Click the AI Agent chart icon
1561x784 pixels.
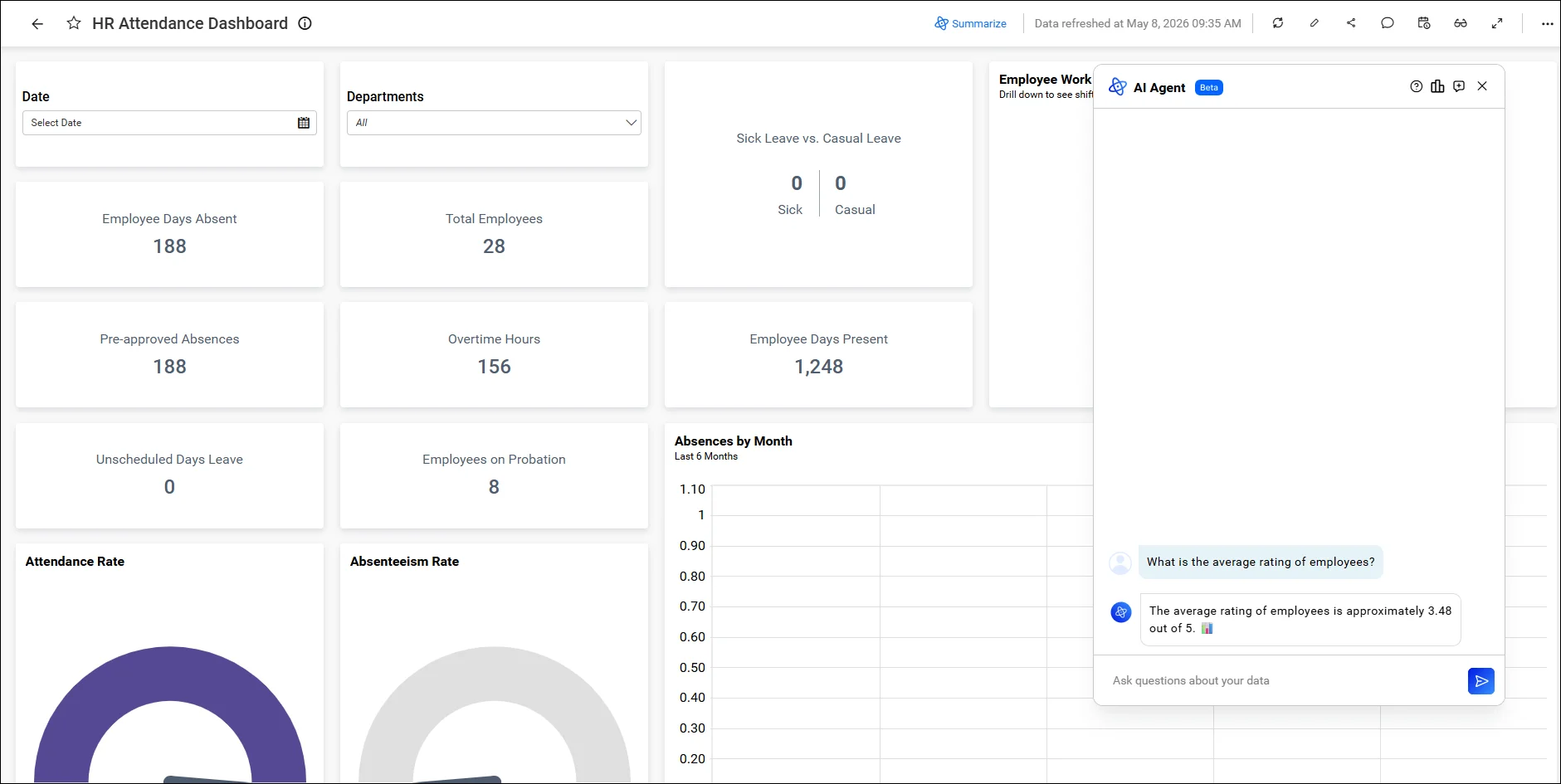[1437, 86]
